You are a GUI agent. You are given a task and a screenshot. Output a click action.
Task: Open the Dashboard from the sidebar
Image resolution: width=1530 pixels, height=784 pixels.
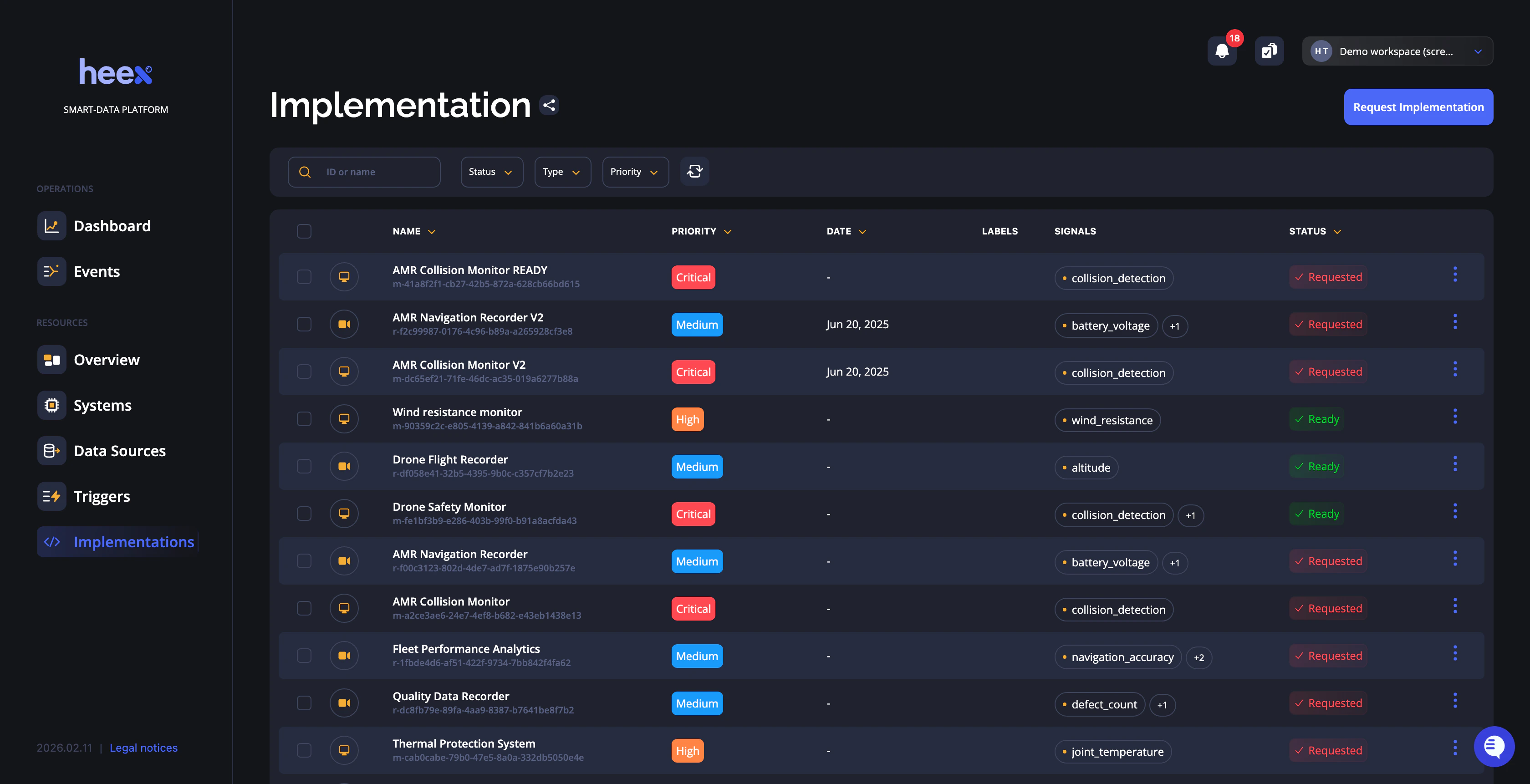[x=112, y=226]
